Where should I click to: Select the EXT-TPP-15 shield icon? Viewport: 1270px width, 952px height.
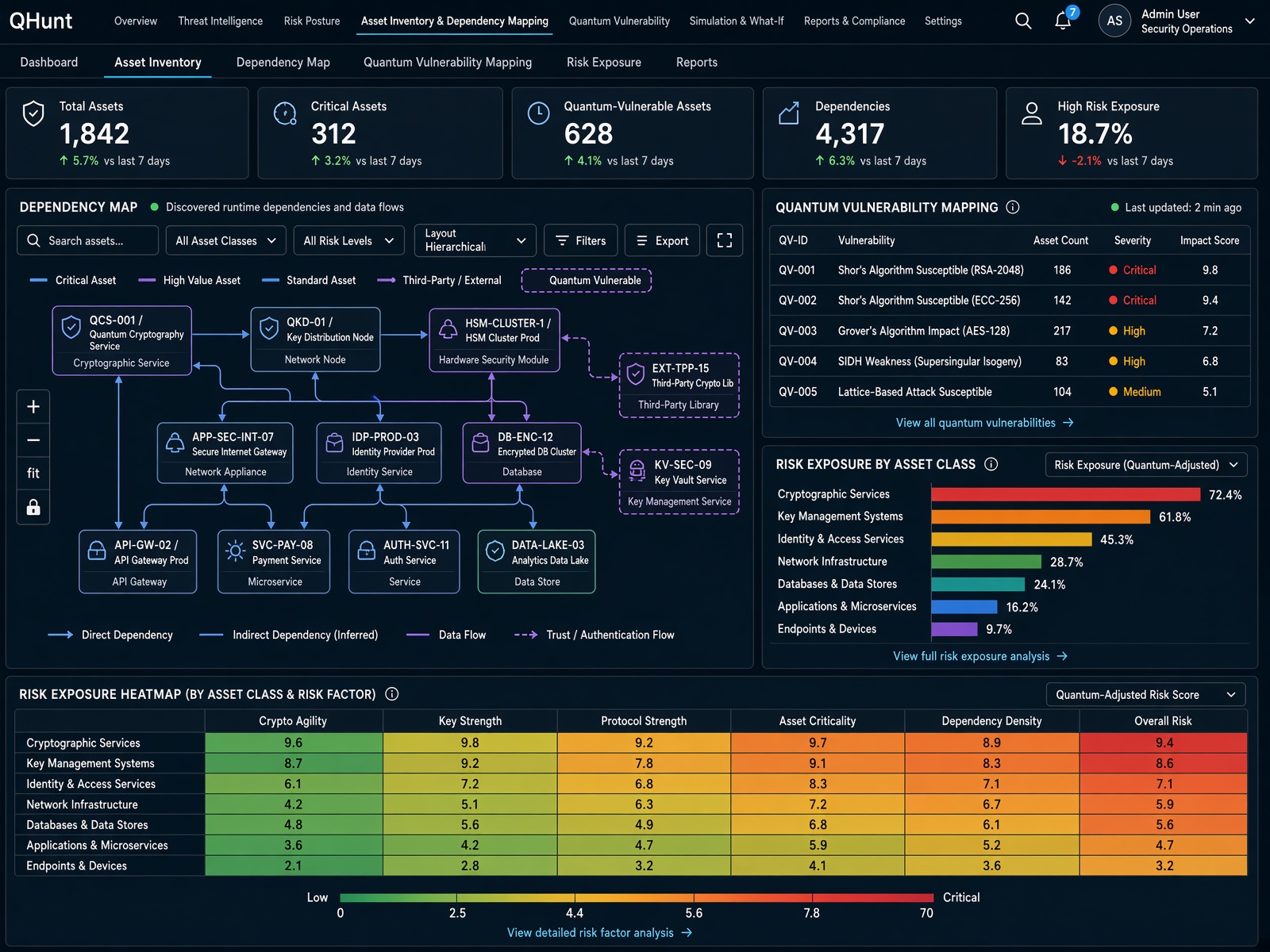pyautogui.click(x=636, y=374)
